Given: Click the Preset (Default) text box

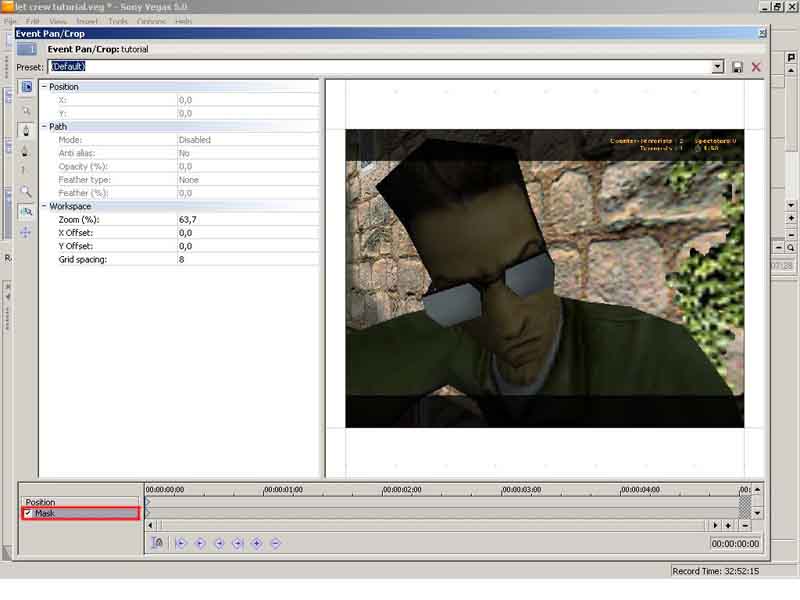Looking at the screenshot, I should 380,67.
